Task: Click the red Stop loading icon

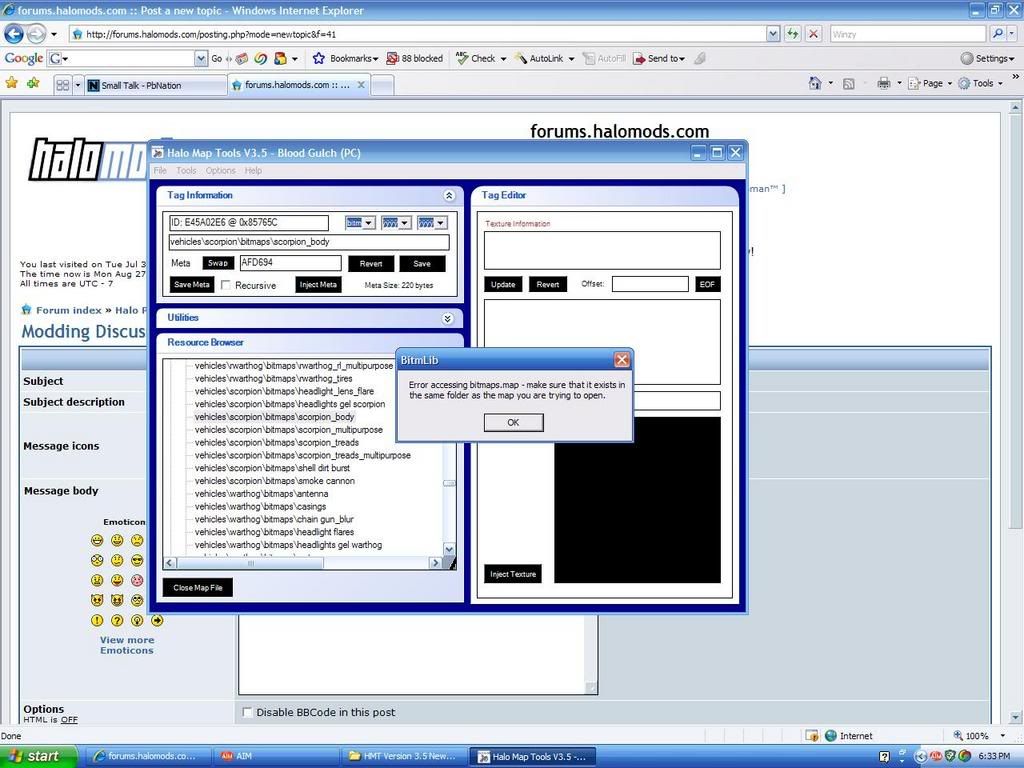Action: coord(813,34)
